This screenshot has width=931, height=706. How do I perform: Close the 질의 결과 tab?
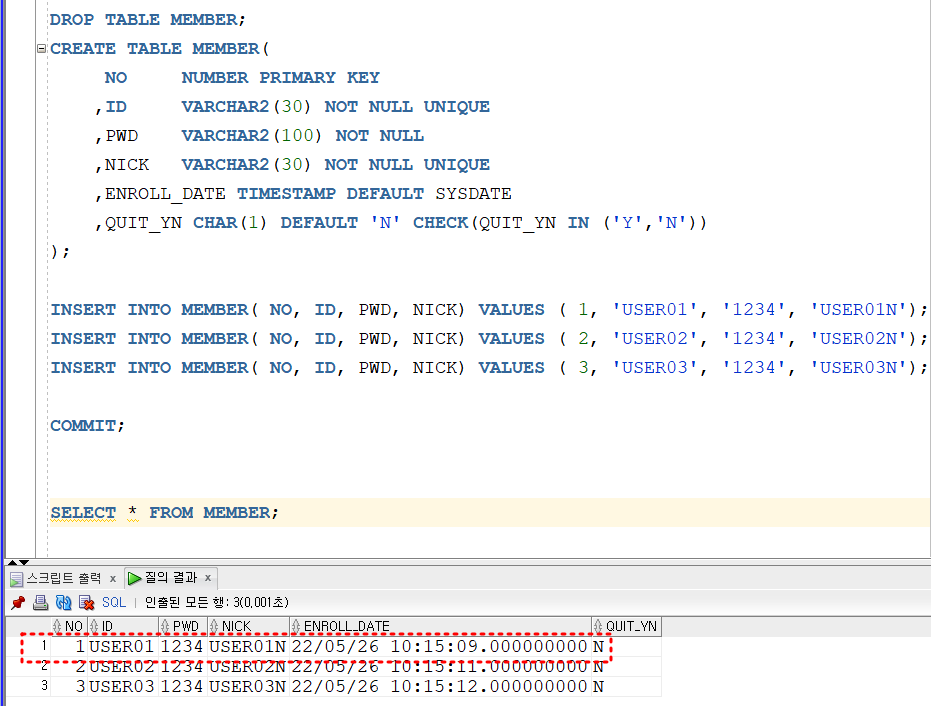click(x=208, y=578)
